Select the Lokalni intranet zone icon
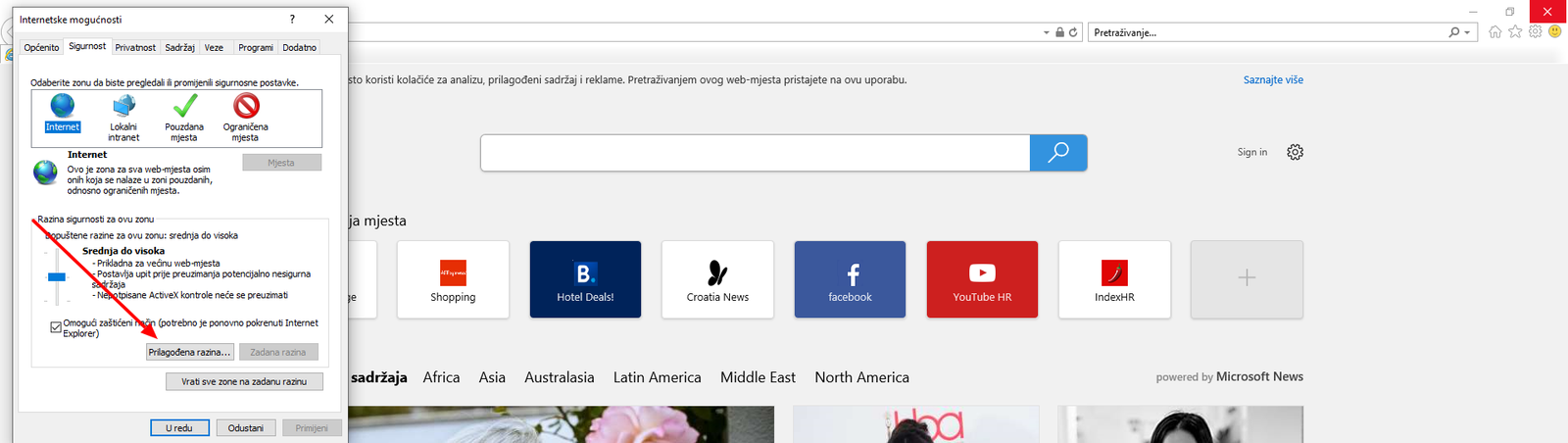Screen dimensions: 1568x443 [123, 106]
